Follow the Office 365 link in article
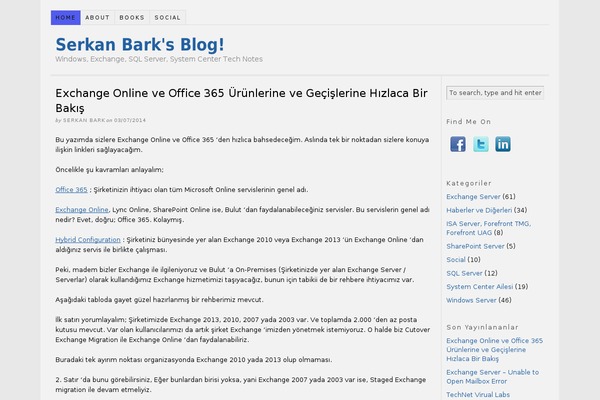Viewport: 600px width, 400px height. (71, 190)
